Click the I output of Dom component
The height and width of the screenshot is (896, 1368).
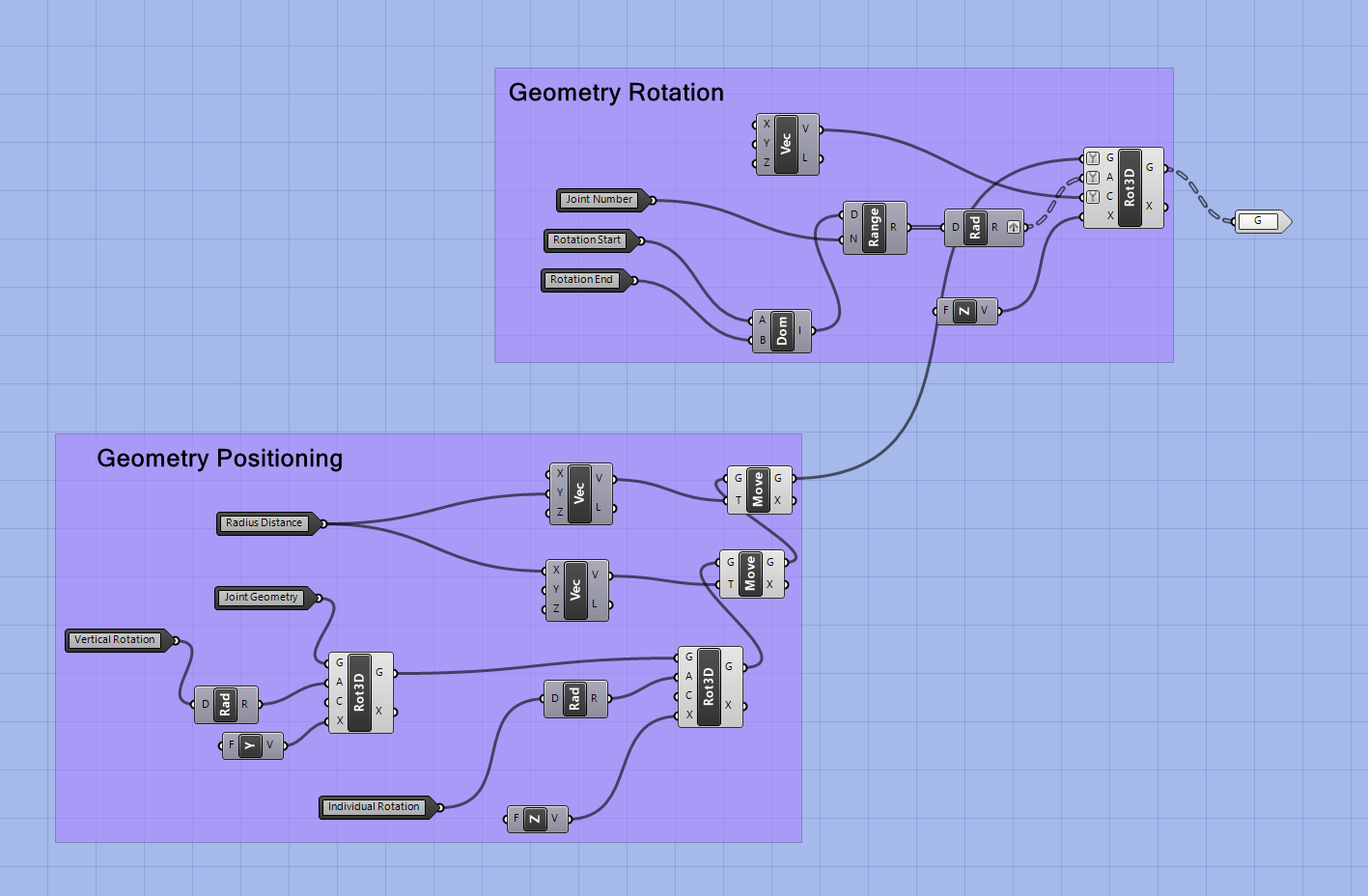799,331
